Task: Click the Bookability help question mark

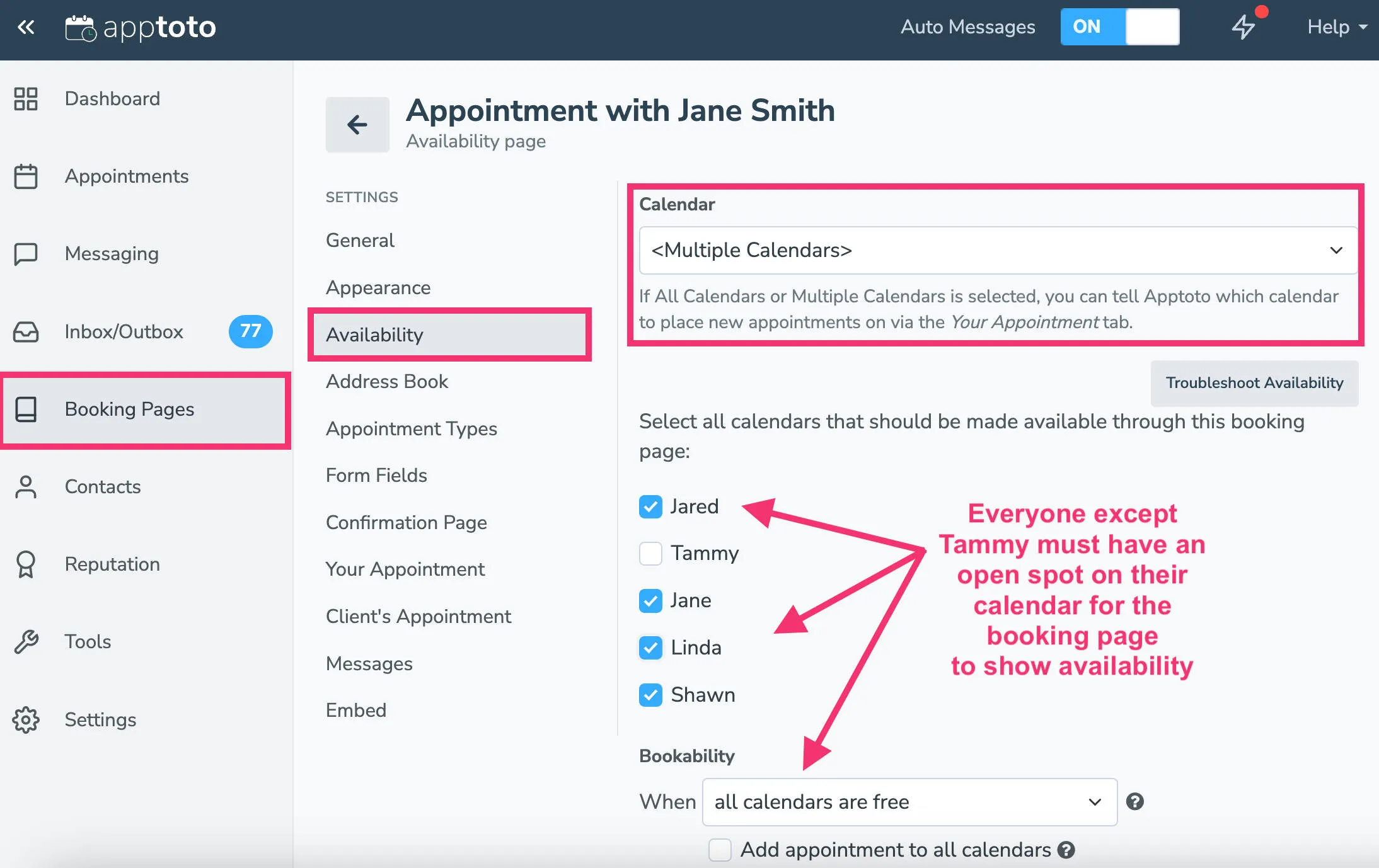Action: [1136, 801]
